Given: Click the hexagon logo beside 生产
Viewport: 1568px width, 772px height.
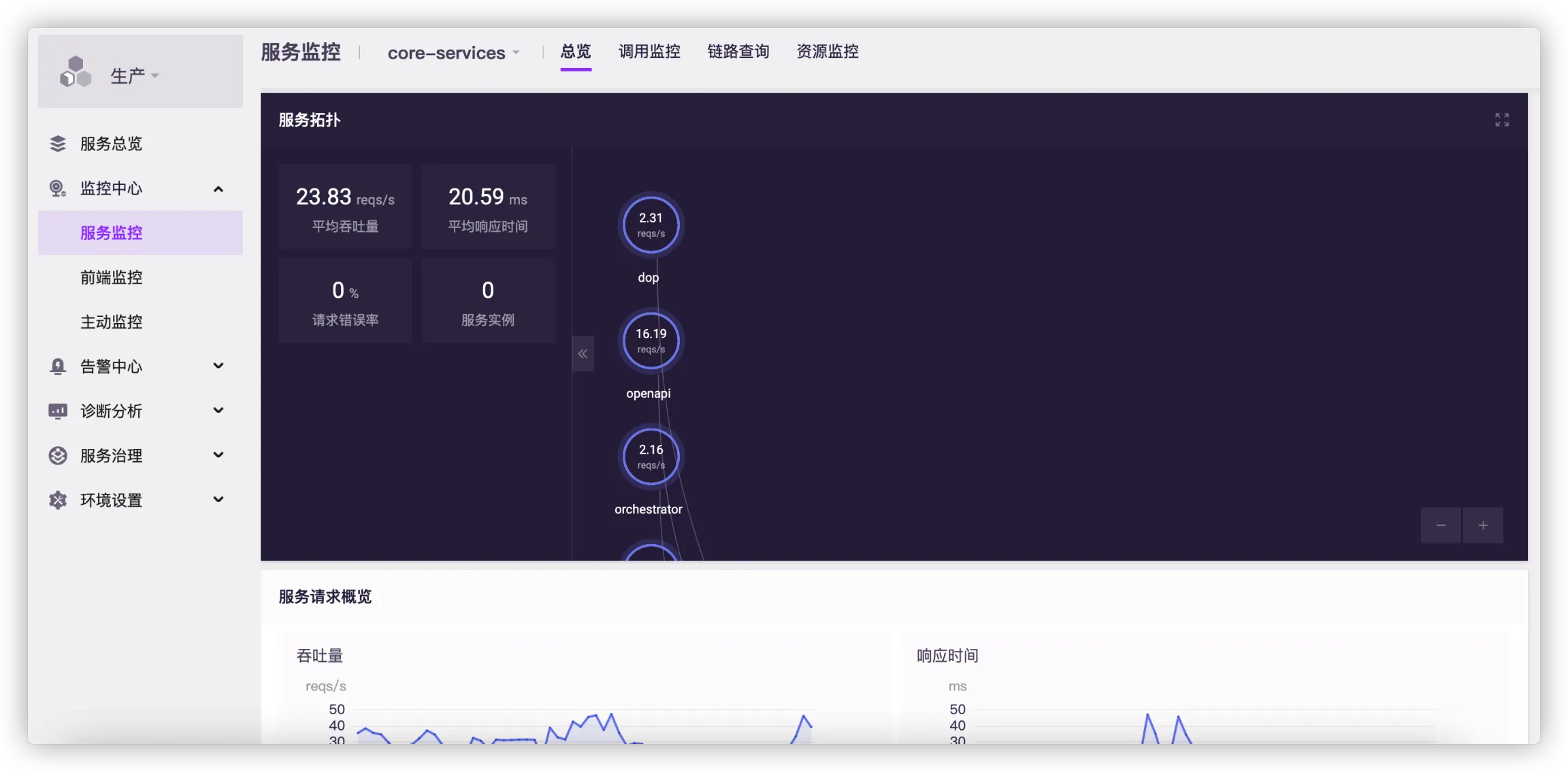Looking at the screenshot, I should pyautogui.click(x=76, y=72).
